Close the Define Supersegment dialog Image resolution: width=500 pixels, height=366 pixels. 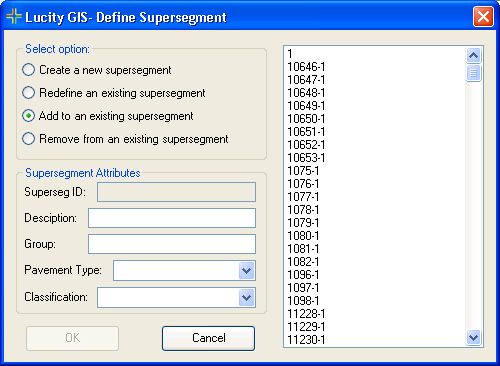pyautogui.click(x=483, y=17)
